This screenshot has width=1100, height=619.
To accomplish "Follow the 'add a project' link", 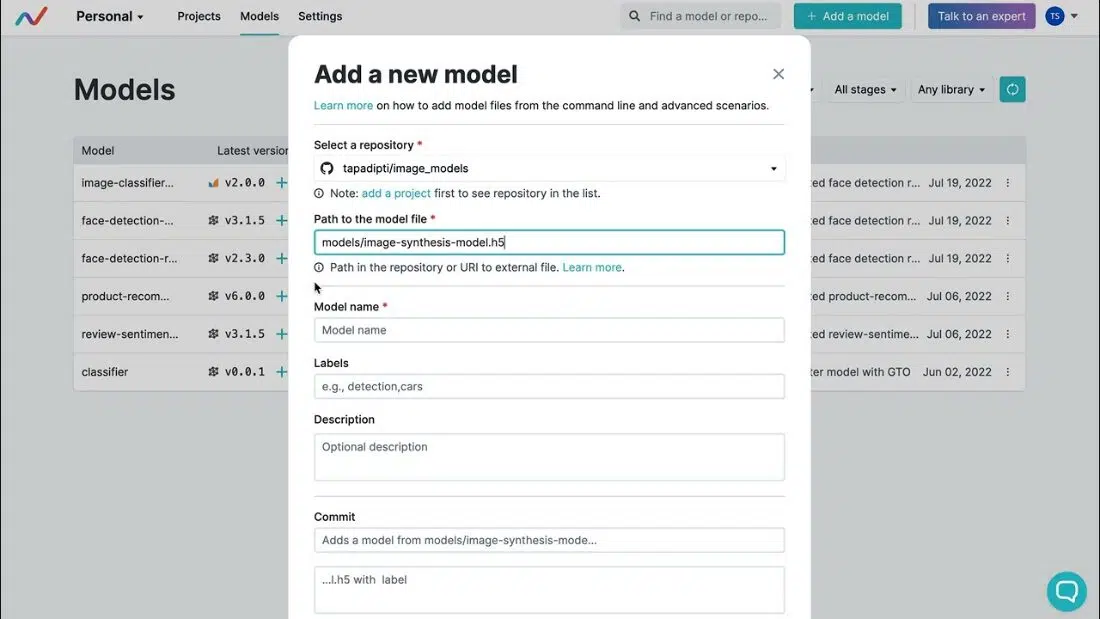I will click(396, 194).
